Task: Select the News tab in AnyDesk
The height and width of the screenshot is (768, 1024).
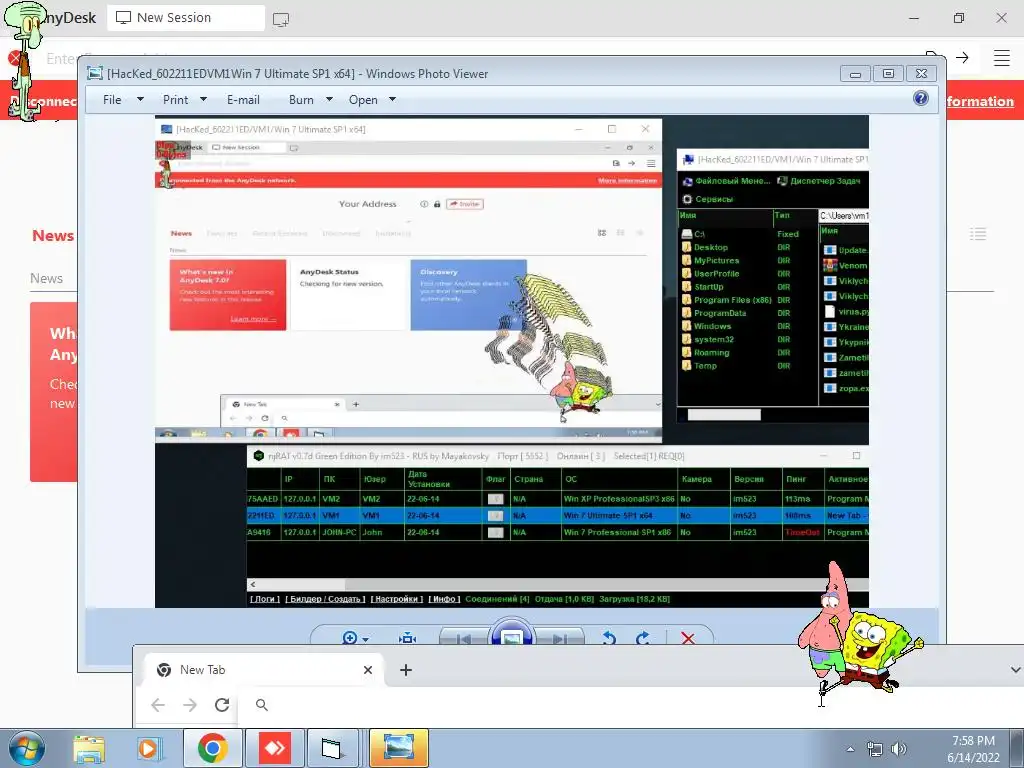Action: pos(53,236)
